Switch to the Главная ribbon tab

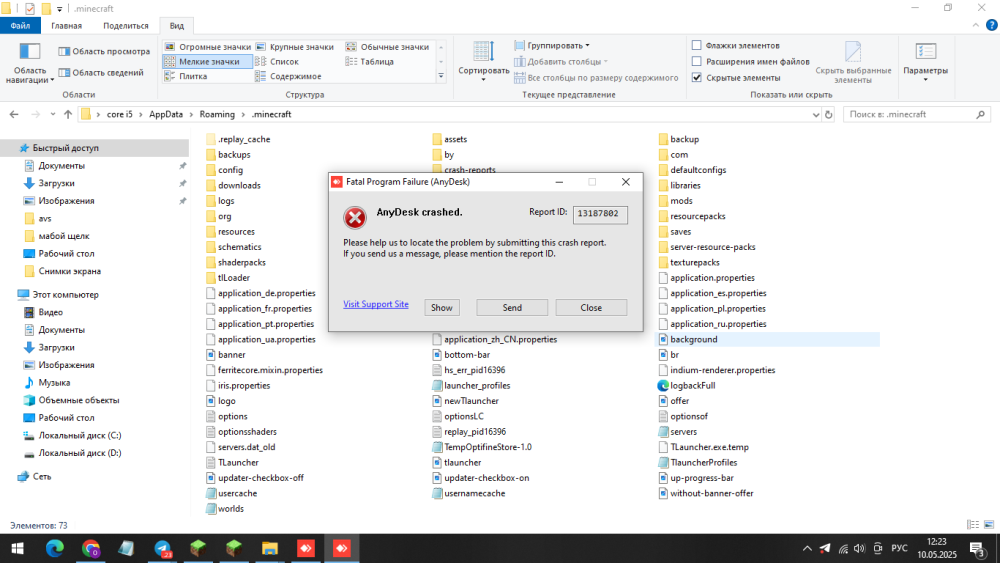(x=66, y=26)
